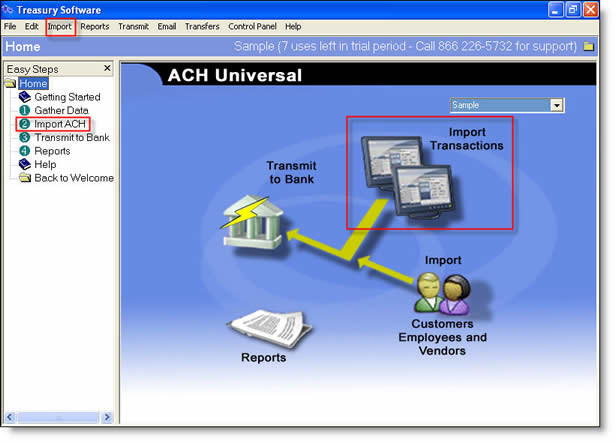The image size is (616, 443).
Task: Open the Transmit menu
Action: tap(133, 27)
